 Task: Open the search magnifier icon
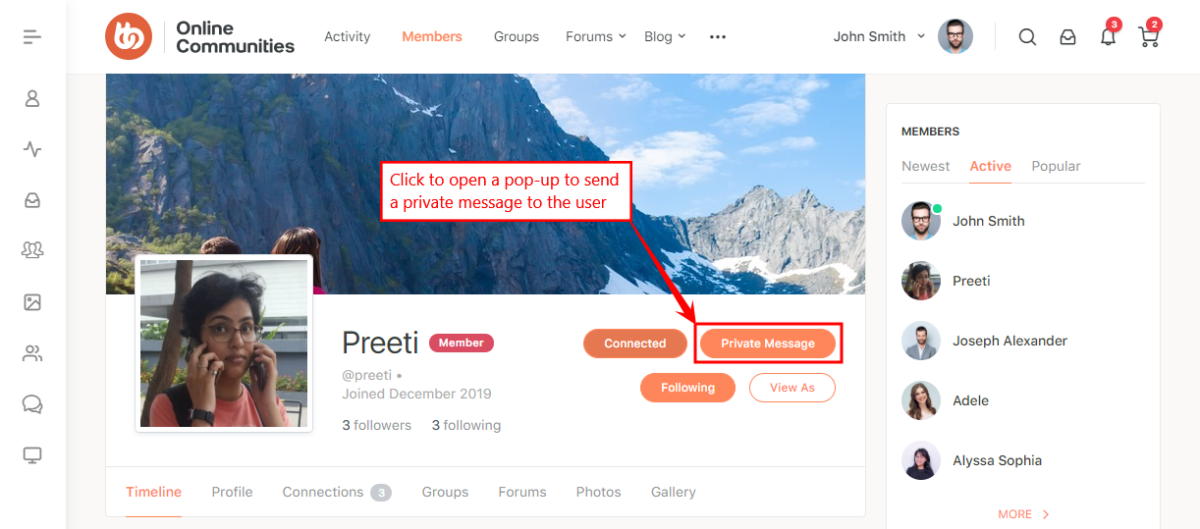(x=1027, y=37)
